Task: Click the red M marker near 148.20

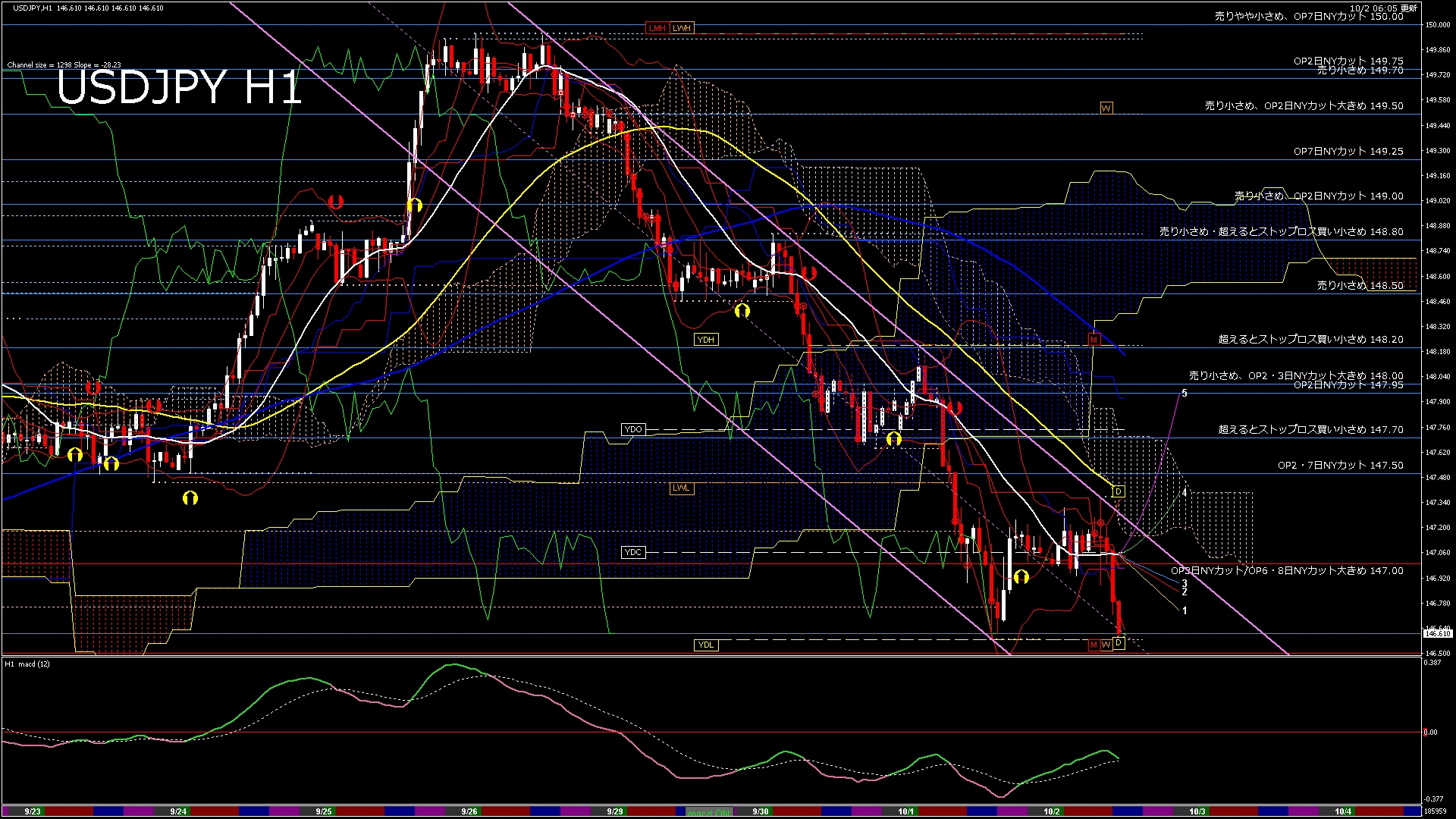Action: click(1094, 340)
